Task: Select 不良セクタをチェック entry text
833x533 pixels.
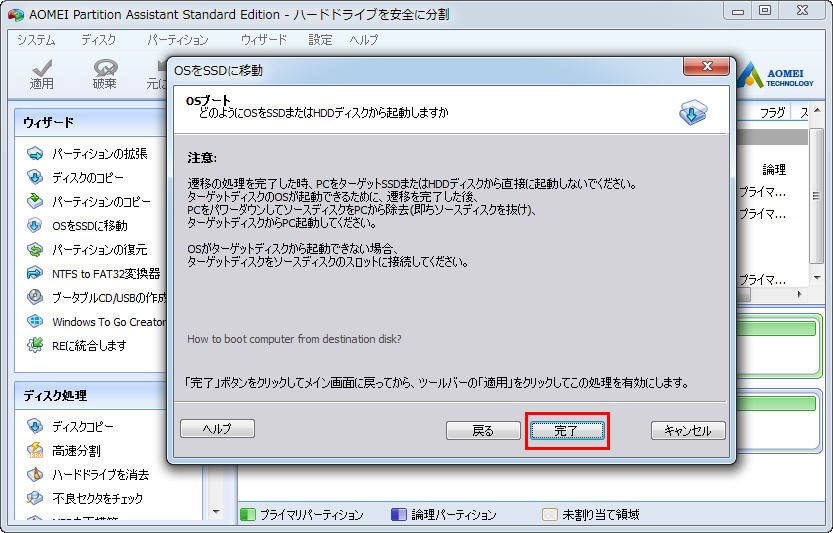Action: 98,498
